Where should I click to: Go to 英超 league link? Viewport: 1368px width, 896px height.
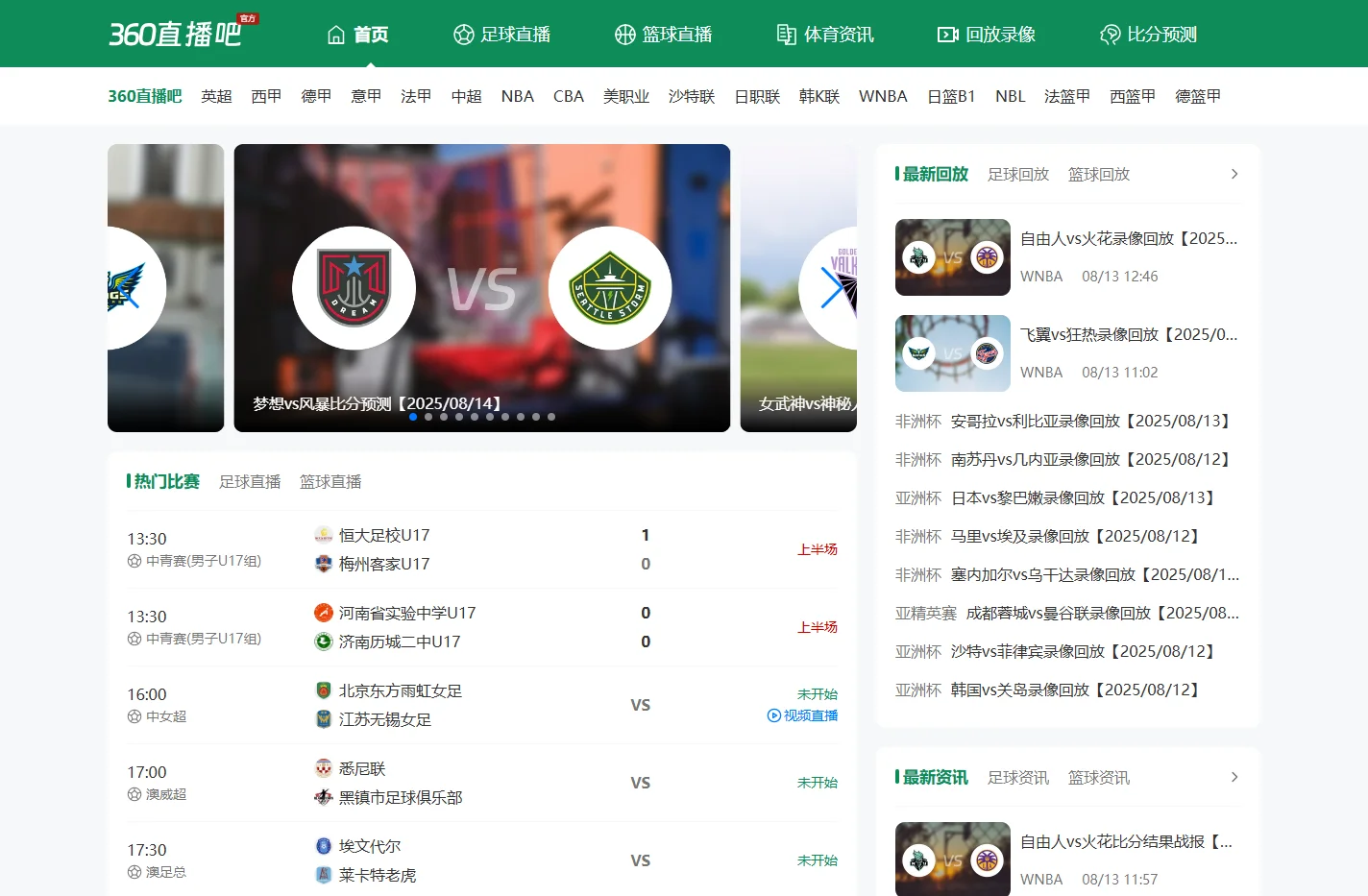tap(216, 96)
